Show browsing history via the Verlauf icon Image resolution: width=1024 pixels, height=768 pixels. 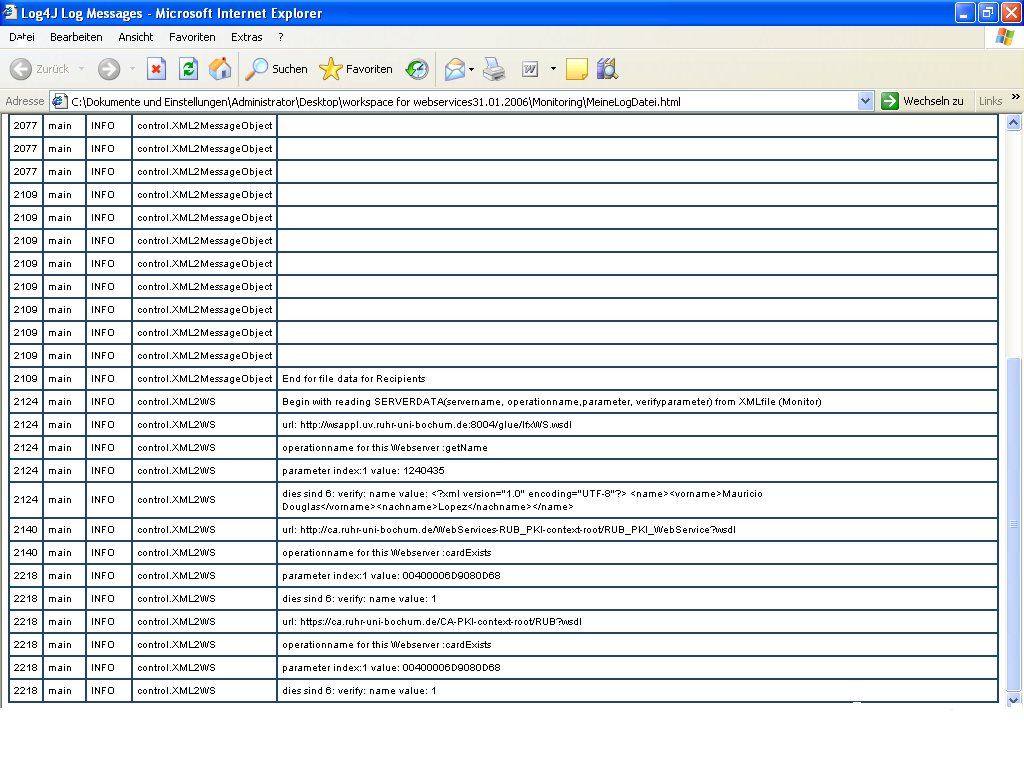click(x=417, y=69)
